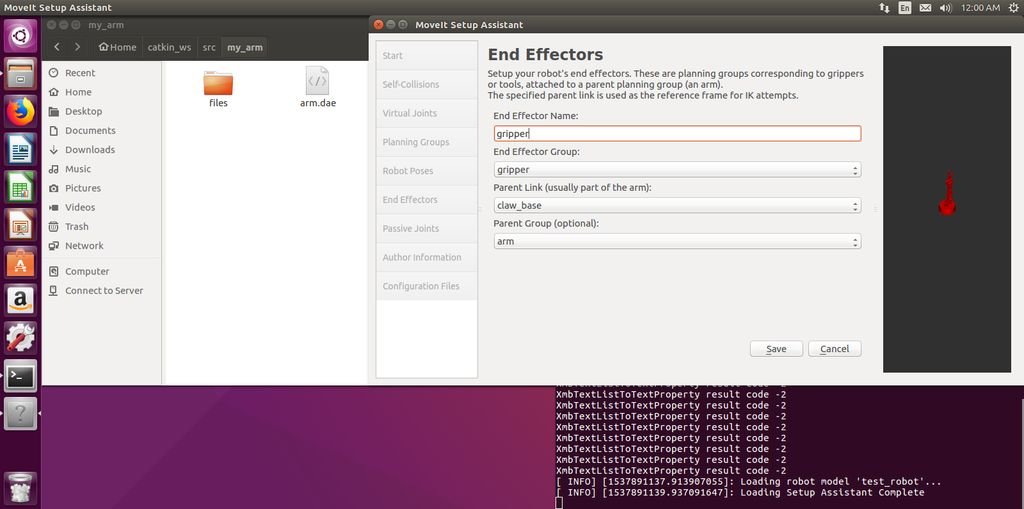Open keyboard language En indicator
The width and height of the screenshot is (1024, 509).
tap(904, 8)
